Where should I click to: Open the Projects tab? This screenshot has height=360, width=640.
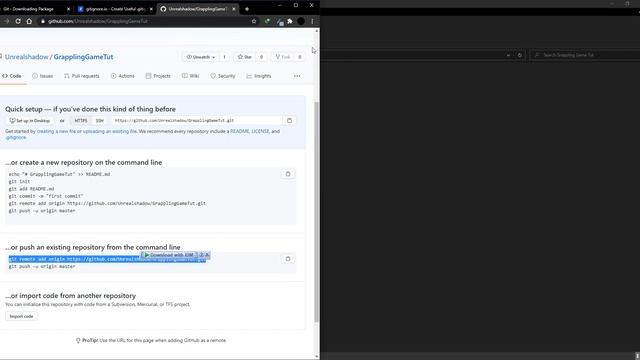[158, 76]
